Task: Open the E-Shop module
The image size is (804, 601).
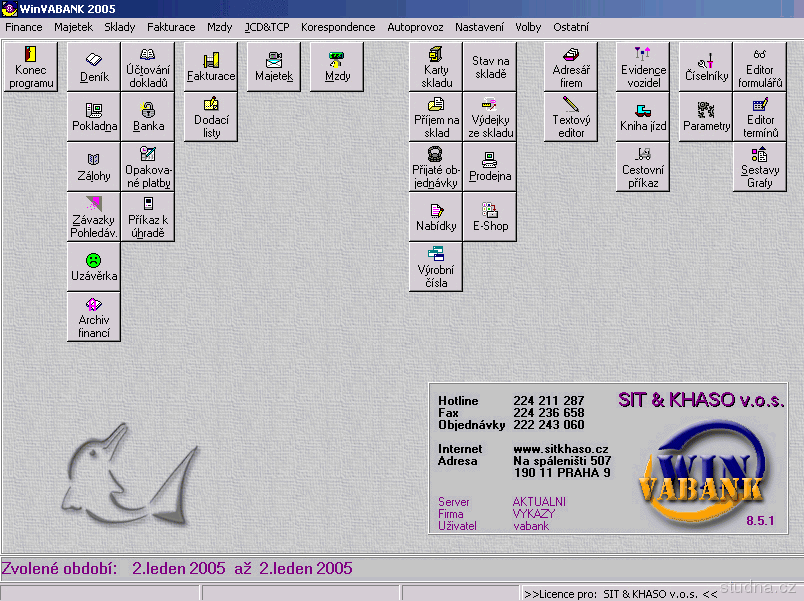Action: click(490, 217)
